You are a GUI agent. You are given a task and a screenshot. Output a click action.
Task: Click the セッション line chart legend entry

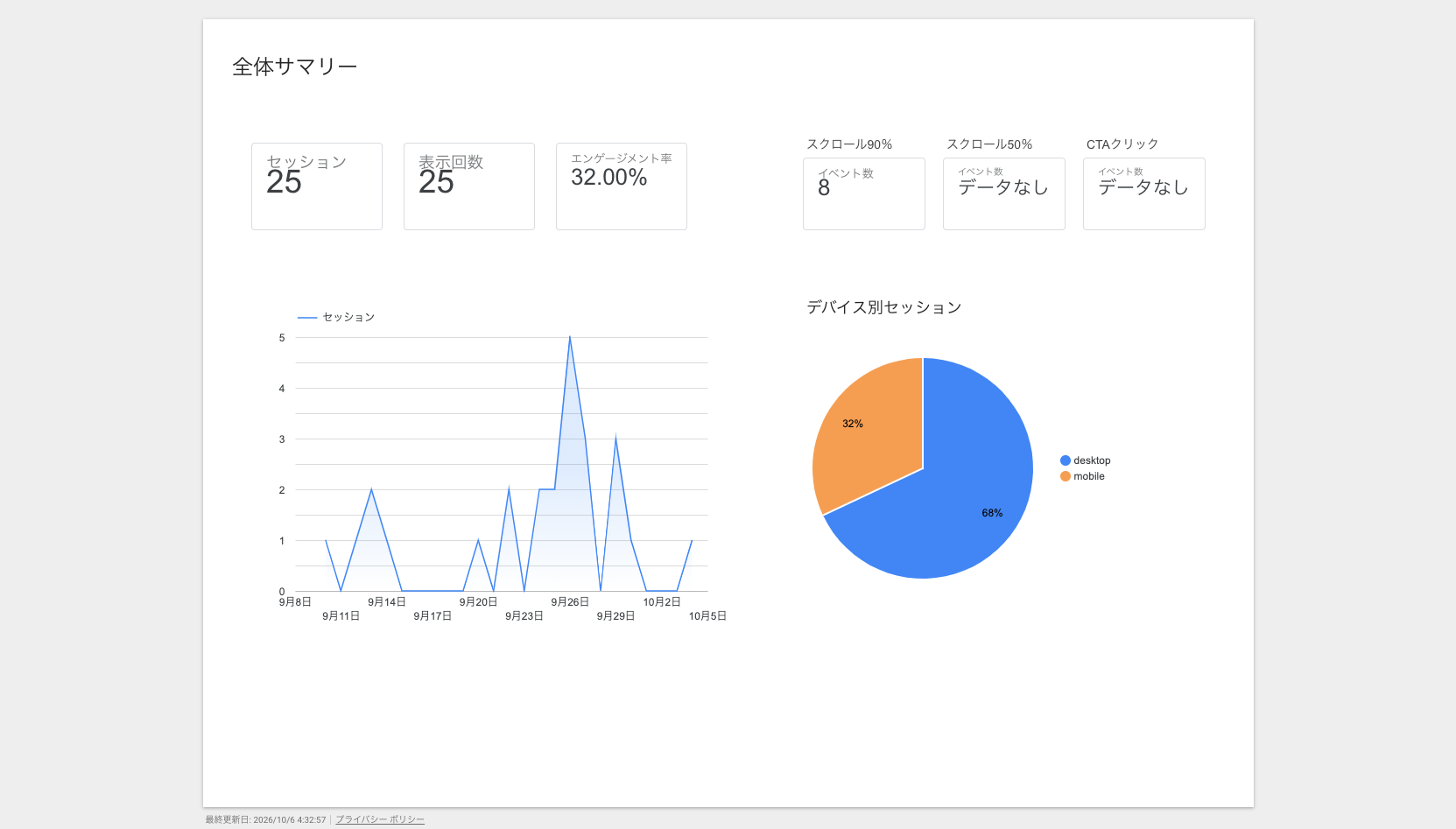(x=336, y=317)
